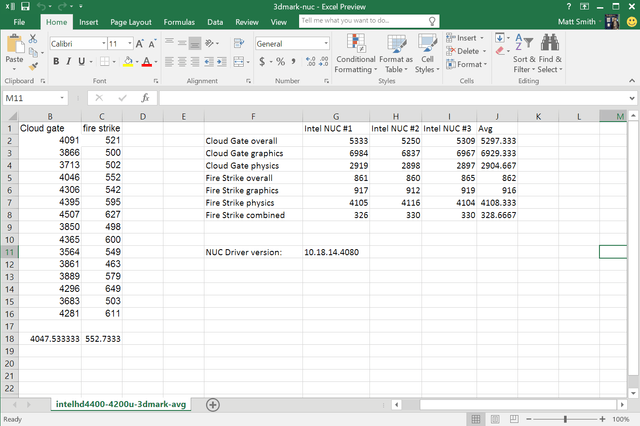Toggle align text right
640x426 pixels.
pos(195,62)
